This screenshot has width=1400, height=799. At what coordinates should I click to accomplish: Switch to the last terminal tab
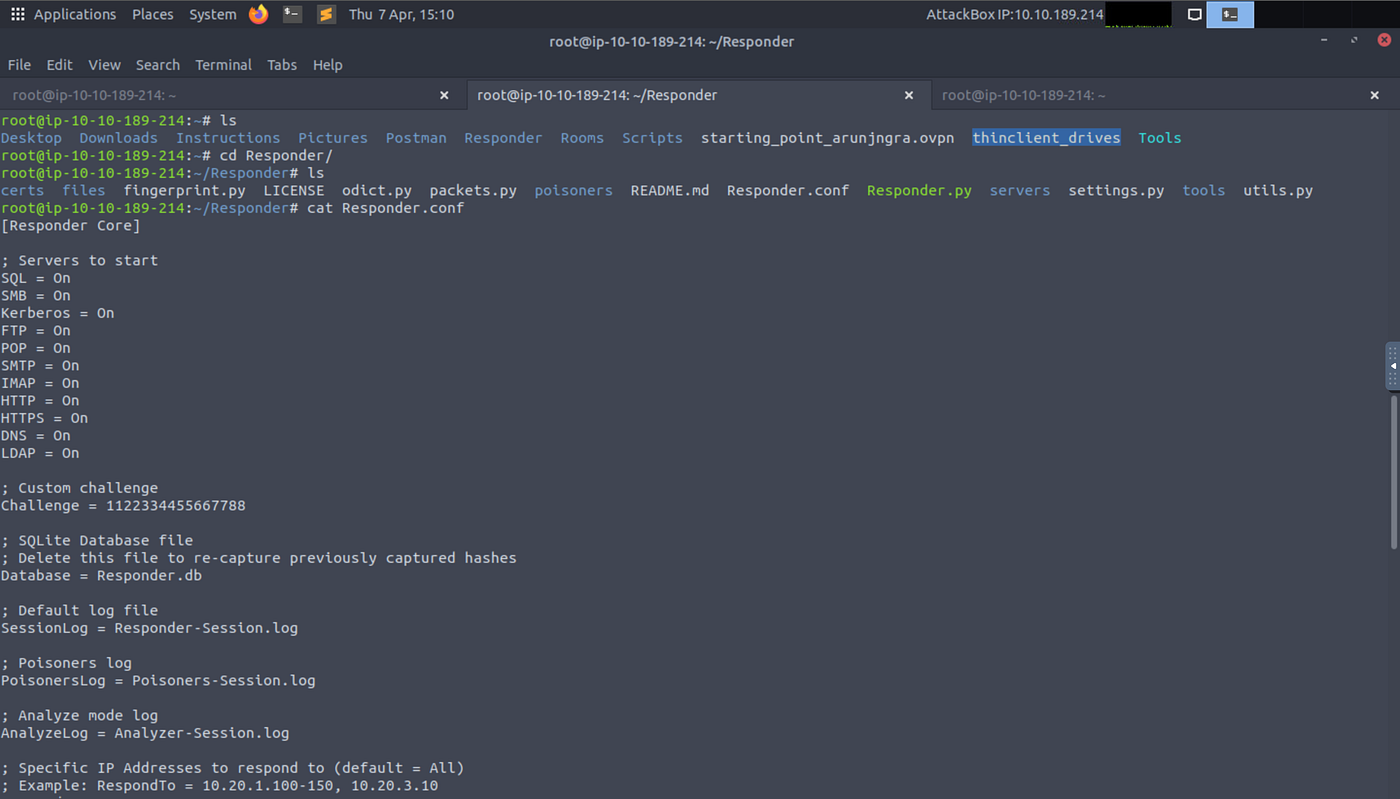(1165, 95)
